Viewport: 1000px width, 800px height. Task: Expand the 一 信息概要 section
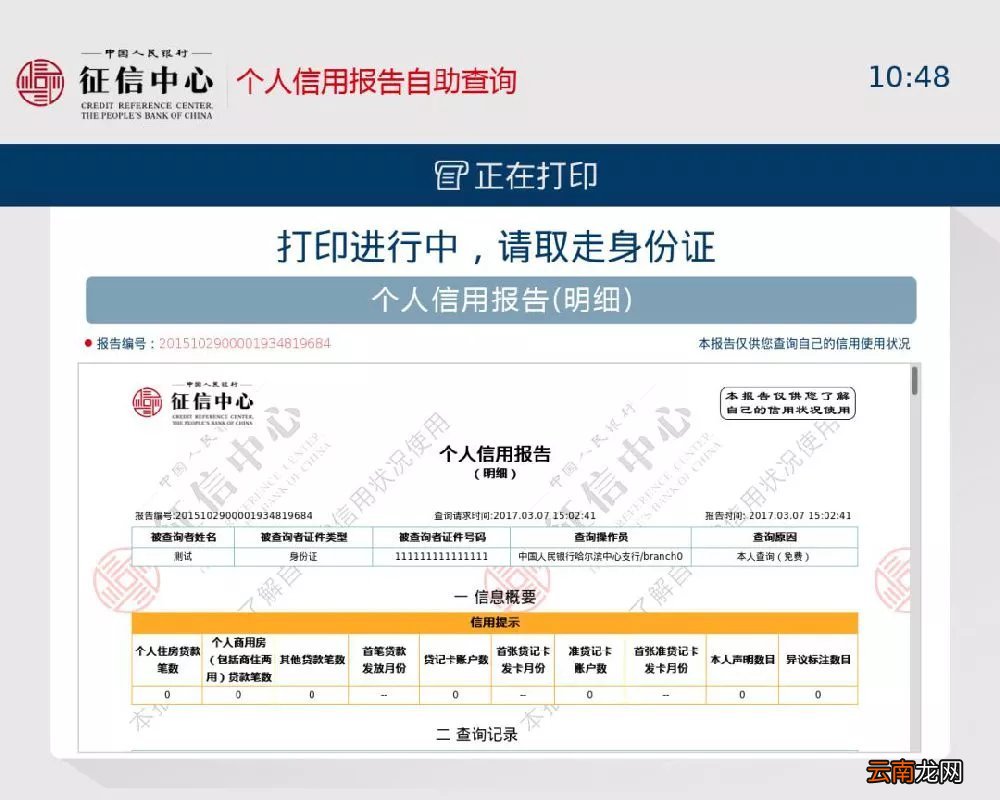tap(493, 597)
